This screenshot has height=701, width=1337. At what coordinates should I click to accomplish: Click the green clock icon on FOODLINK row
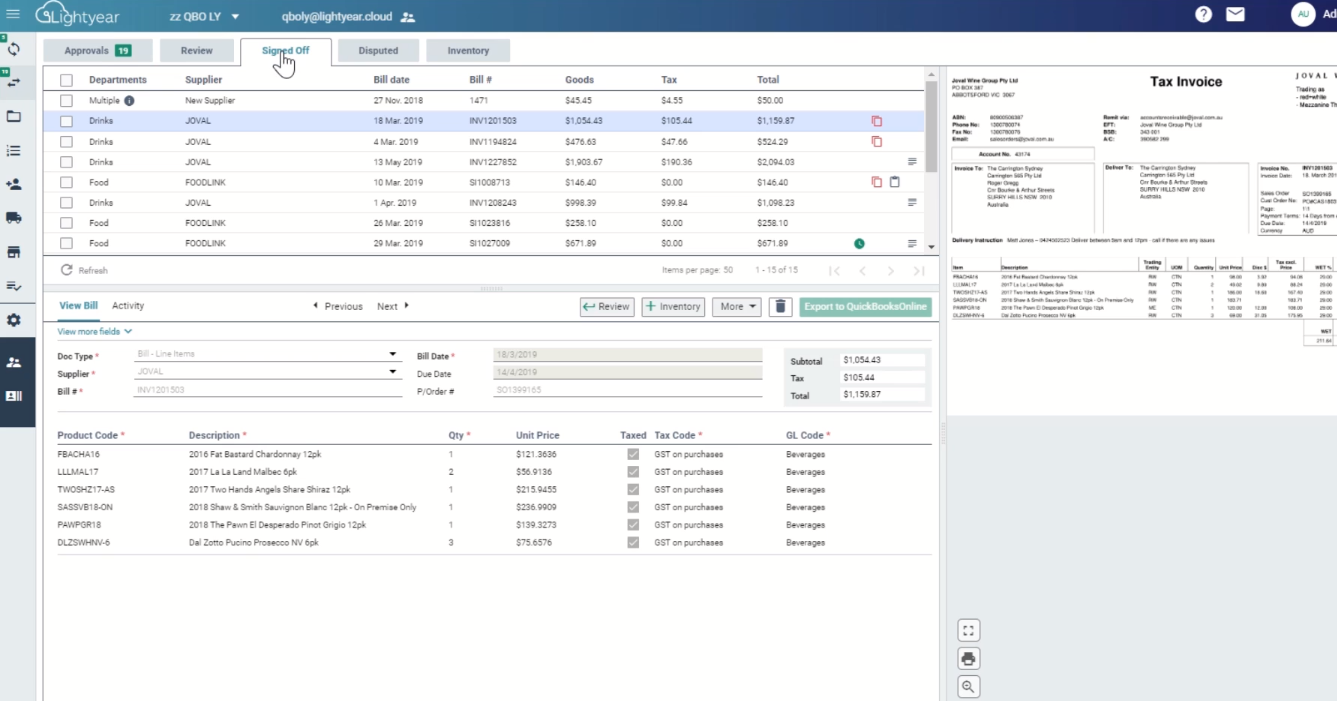859,243
